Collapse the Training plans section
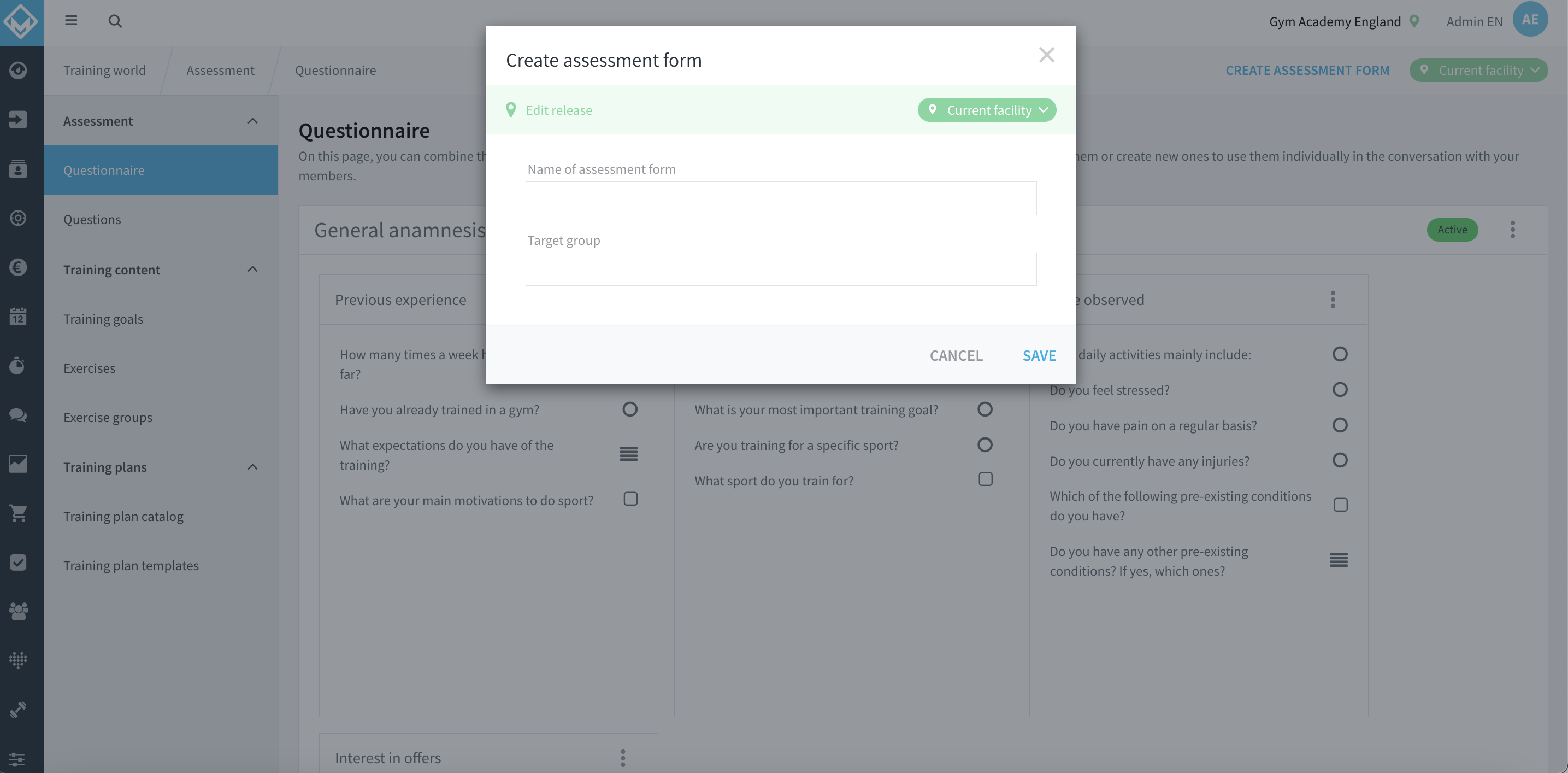 252,466
